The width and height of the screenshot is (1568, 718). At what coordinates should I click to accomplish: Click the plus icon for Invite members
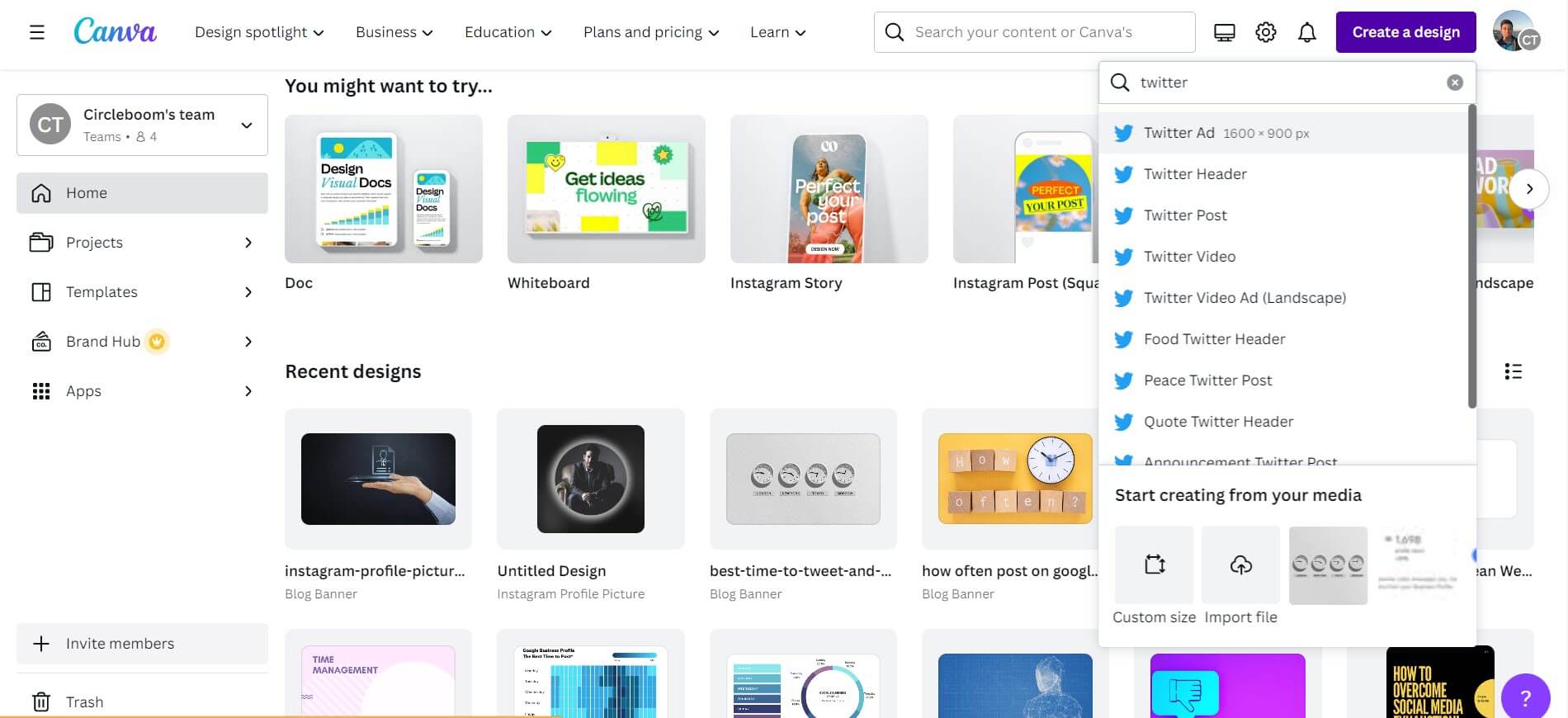click(41, 644)
